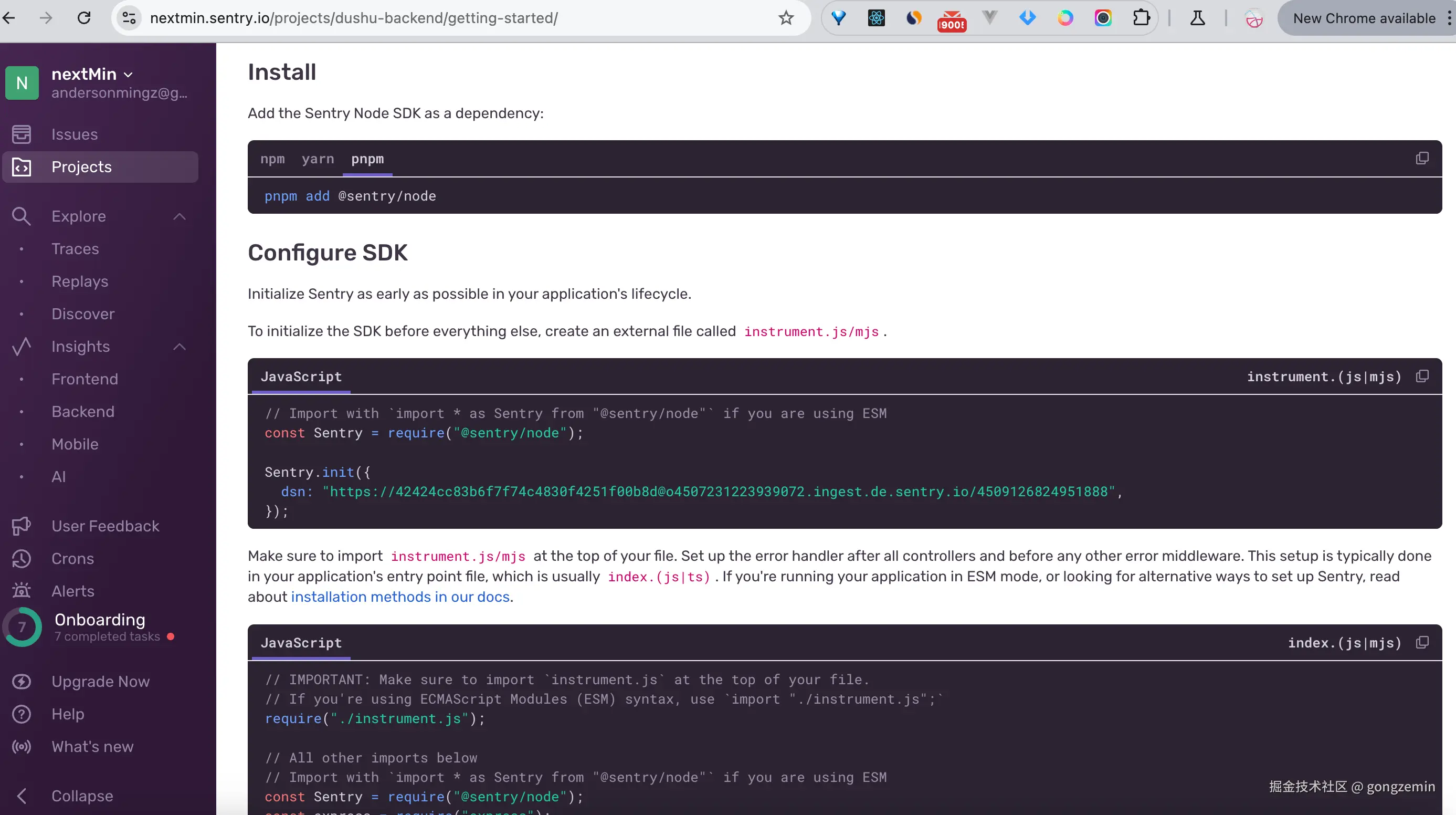Select the pnpm tab
1456x815 pixels.
tap(367, 159)
